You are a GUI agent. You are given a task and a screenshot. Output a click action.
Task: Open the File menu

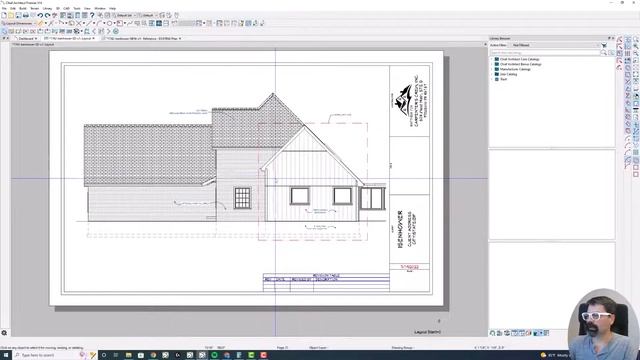click(4, 8)
